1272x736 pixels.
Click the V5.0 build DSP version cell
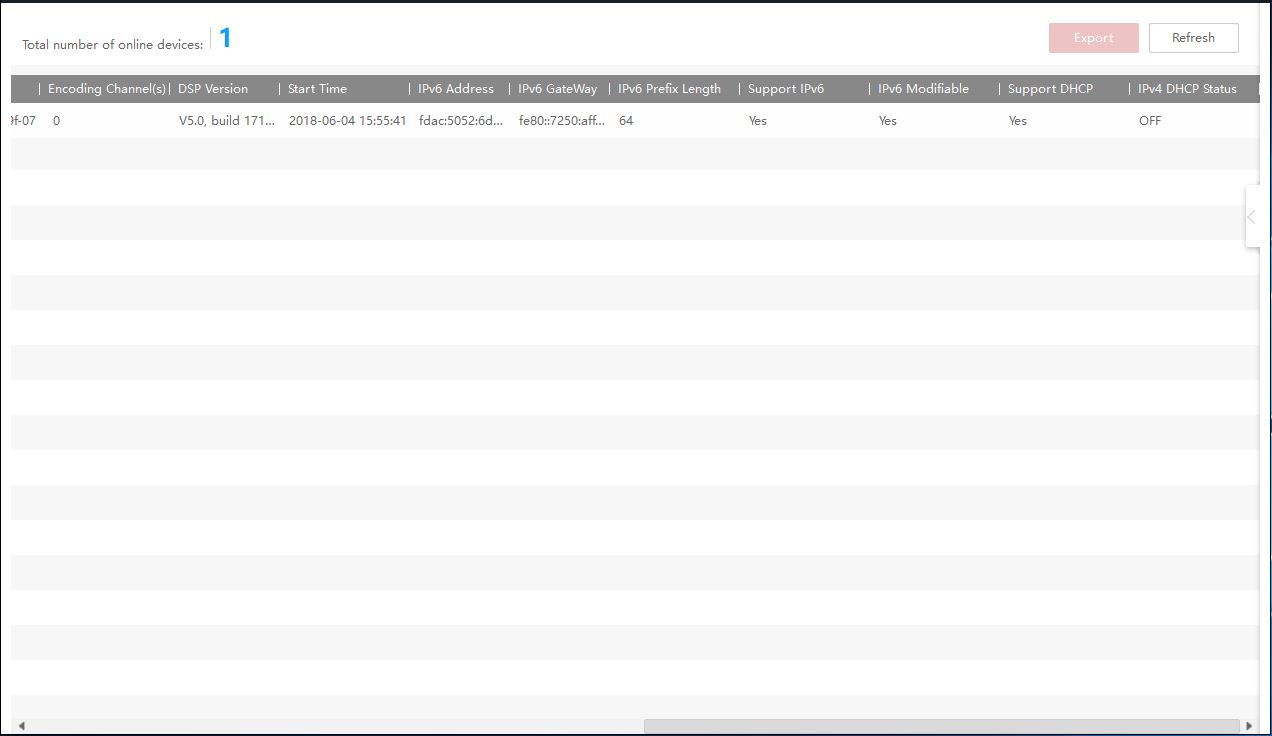coord(227,121)
